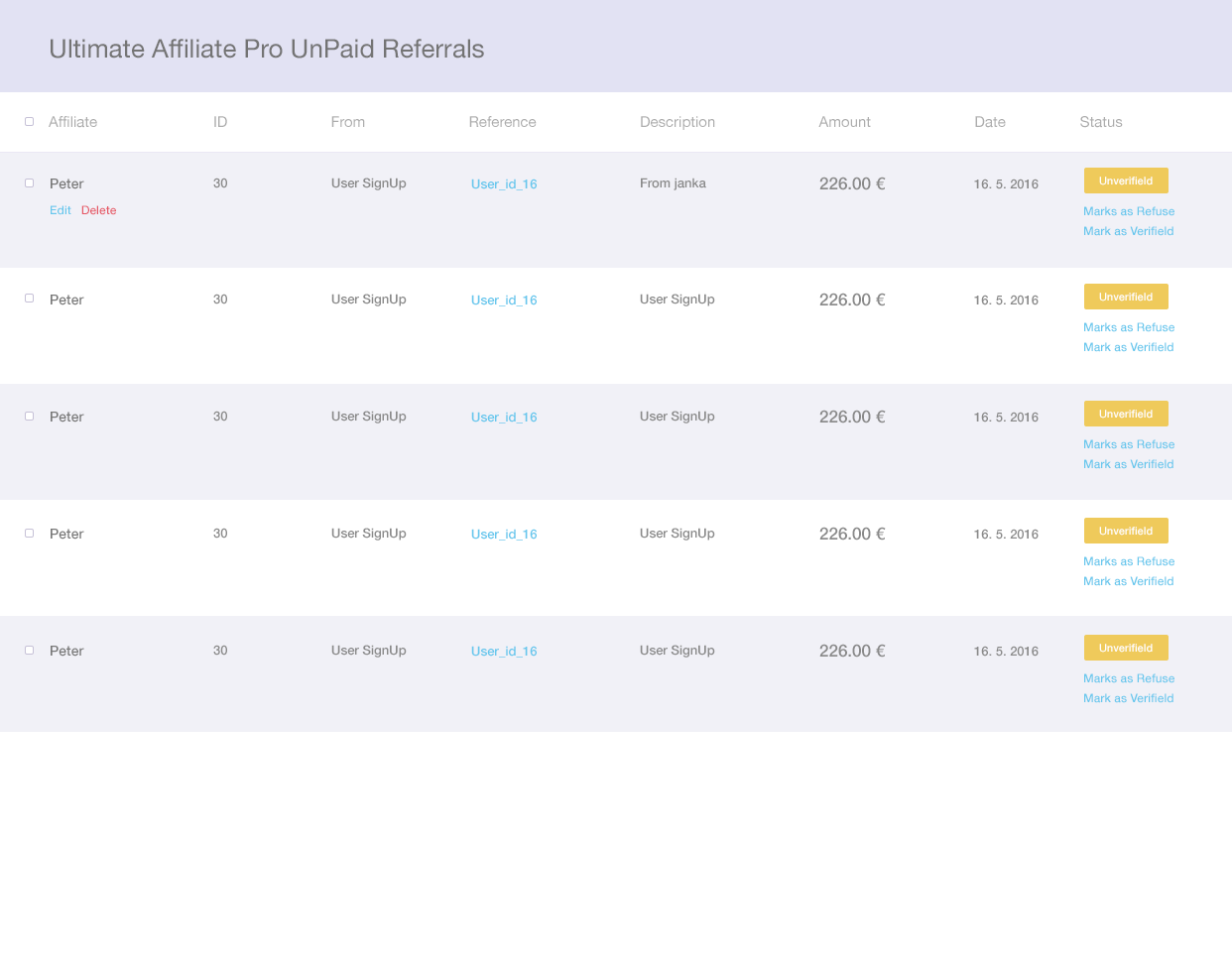Click the Affiliate column header
Image resolution: width=1232 pixels, height=966 pixels.
73,122
